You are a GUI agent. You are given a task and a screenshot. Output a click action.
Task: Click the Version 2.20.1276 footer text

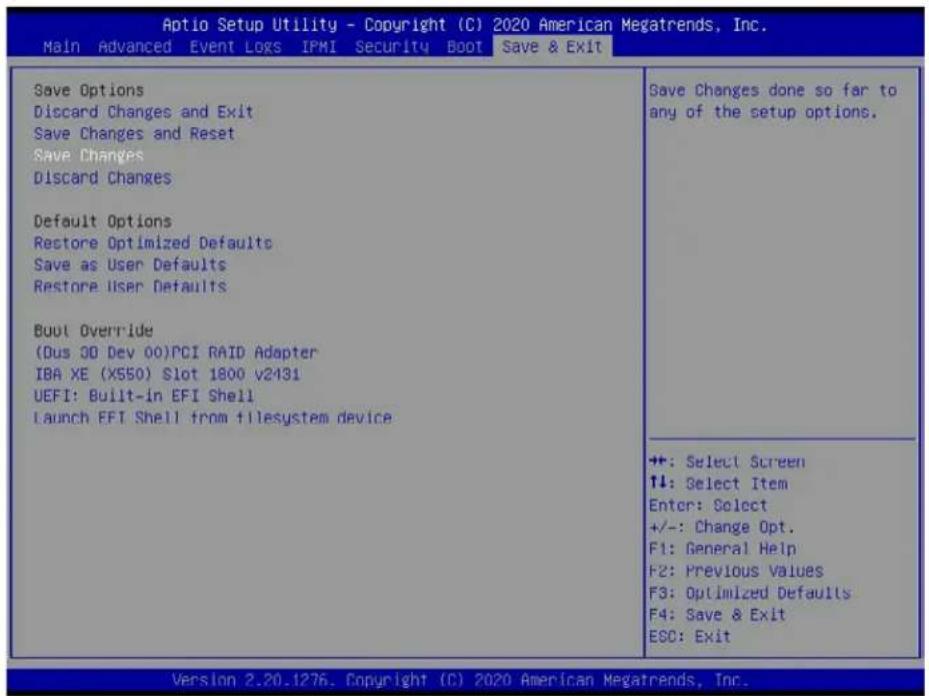460,680
